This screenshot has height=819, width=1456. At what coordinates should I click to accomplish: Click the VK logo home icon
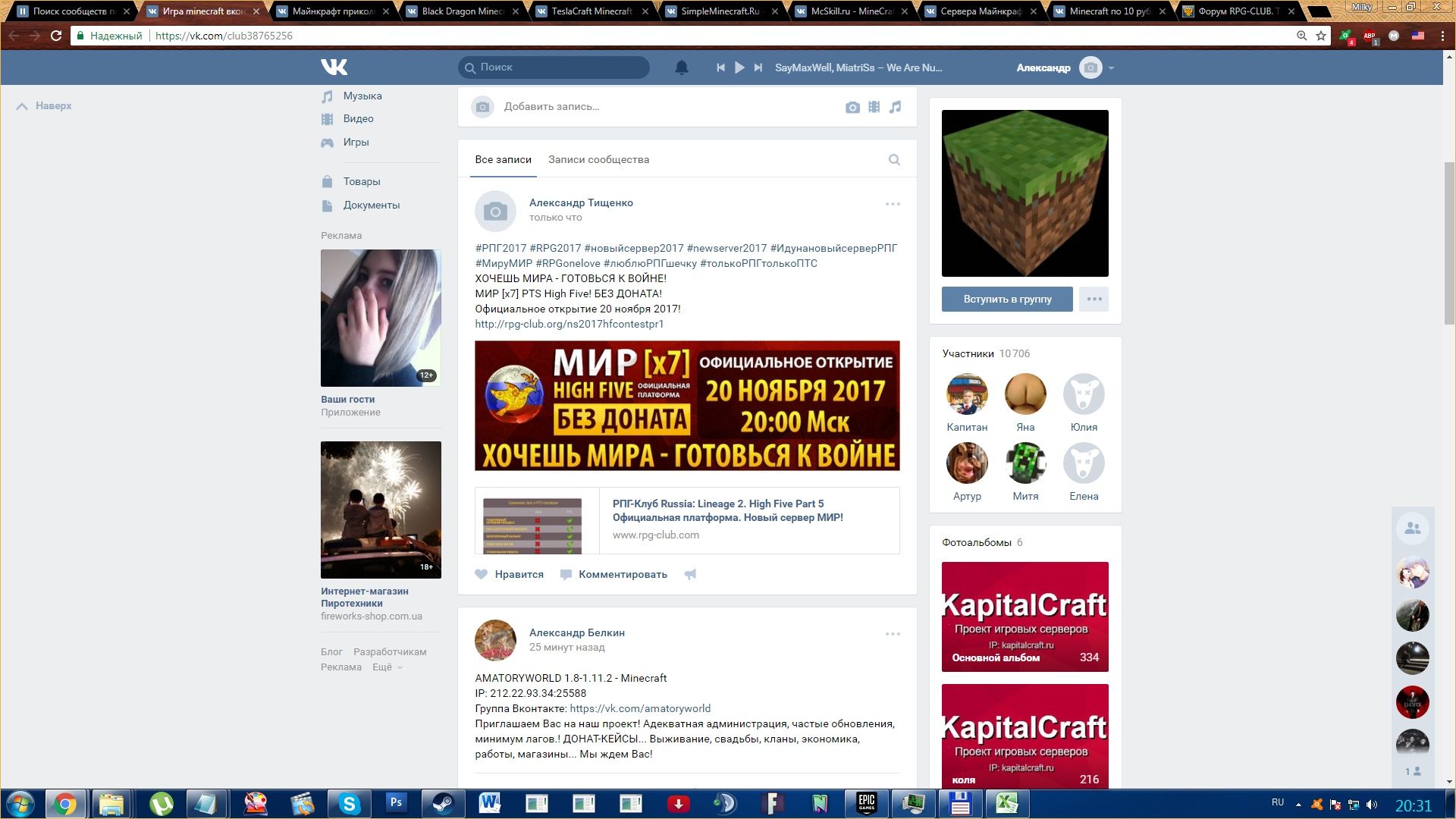point(334,67)
